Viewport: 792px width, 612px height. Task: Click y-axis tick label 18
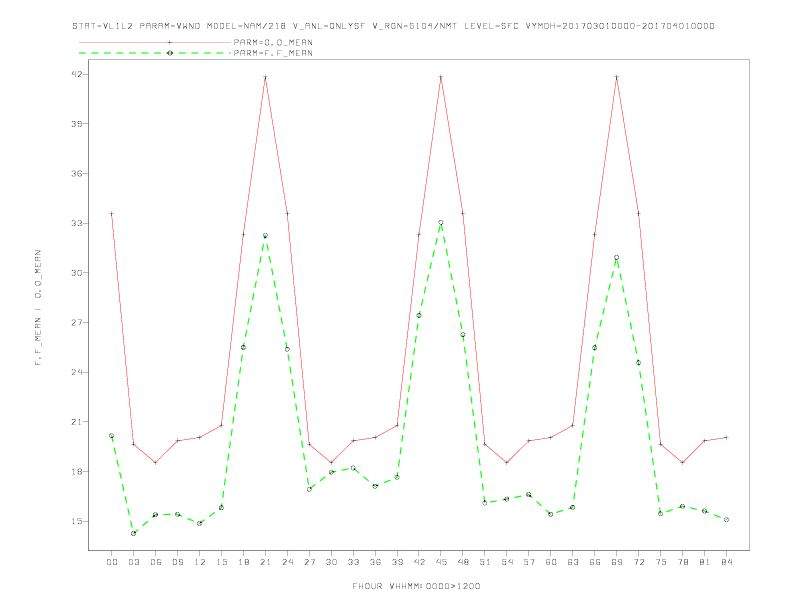pyautogui.click(x=76, y=472)
